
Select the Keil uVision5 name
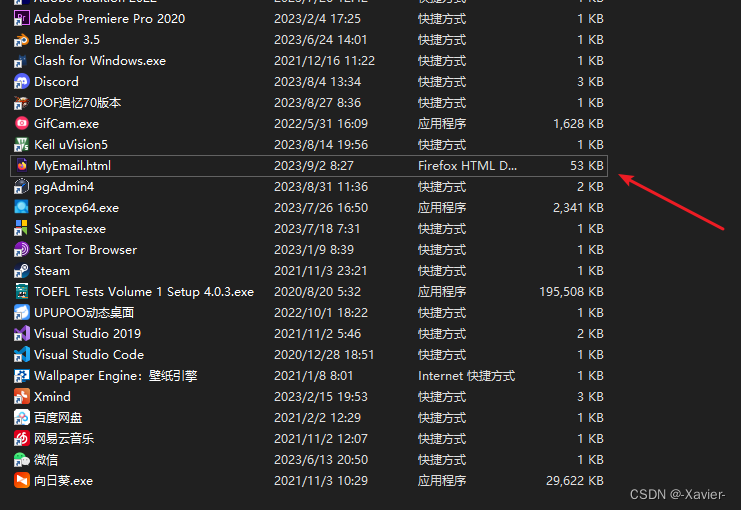pyautogui.click(x=71, y=145)
